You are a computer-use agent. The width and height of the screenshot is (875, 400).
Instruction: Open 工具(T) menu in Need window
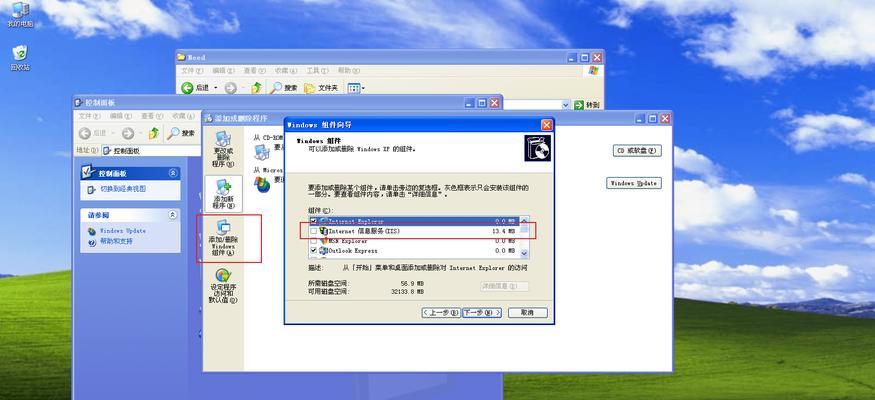coord(316,71)
